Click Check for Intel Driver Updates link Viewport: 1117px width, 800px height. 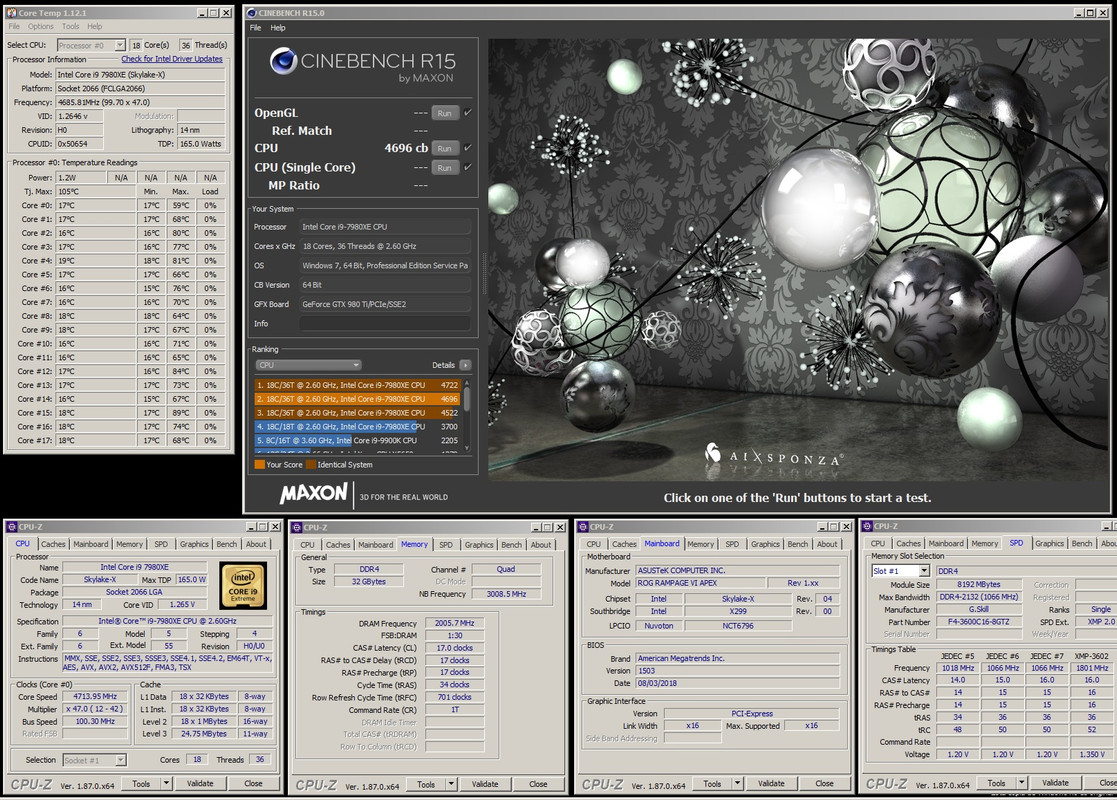click(172, 59)
